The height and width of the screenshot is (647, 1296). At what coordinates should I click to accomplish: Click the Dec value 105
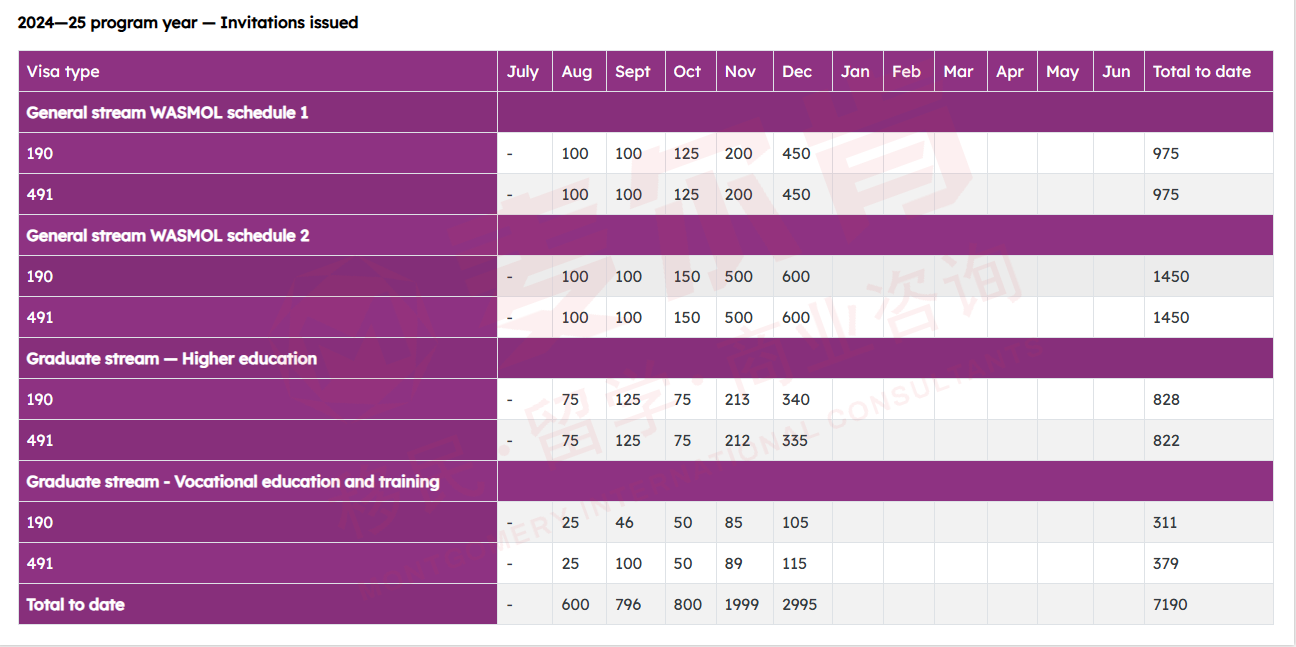click(x=795, y=523)
